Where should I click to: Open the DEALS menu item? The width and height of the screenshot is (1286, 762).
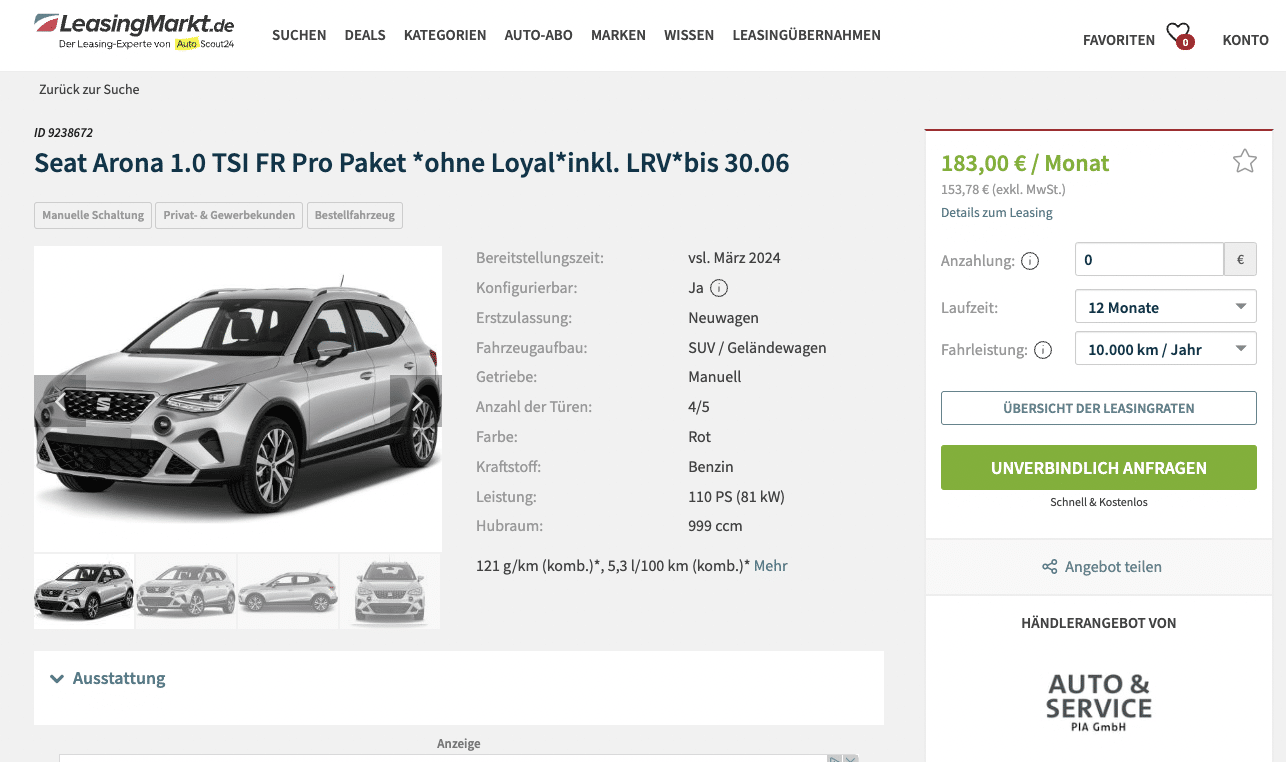[x=365, y=35]
